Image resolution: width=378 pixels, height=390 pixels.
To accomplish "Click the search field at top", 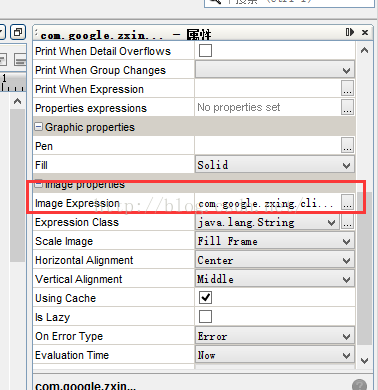I will pyautogui.click(x=289, y=2).
